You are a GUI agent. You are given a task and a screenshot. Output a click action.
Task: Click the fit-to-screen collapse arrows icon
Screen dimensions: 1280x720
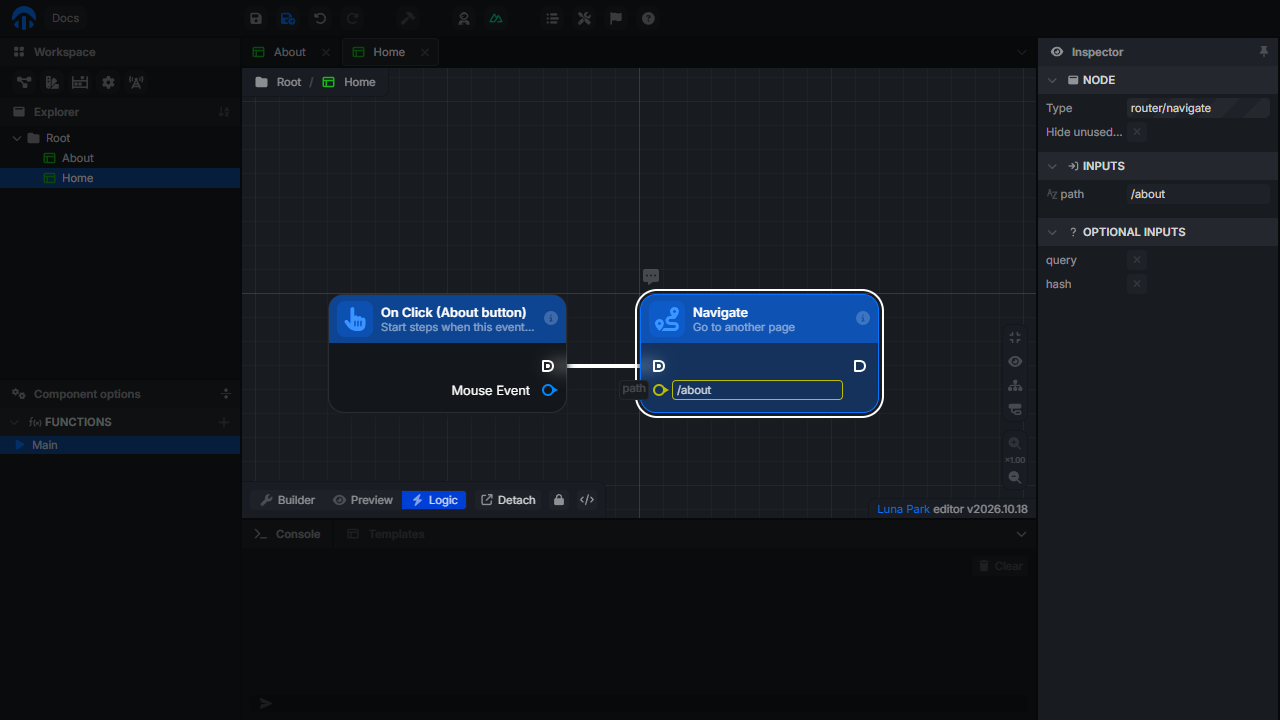coord(1015,338)
